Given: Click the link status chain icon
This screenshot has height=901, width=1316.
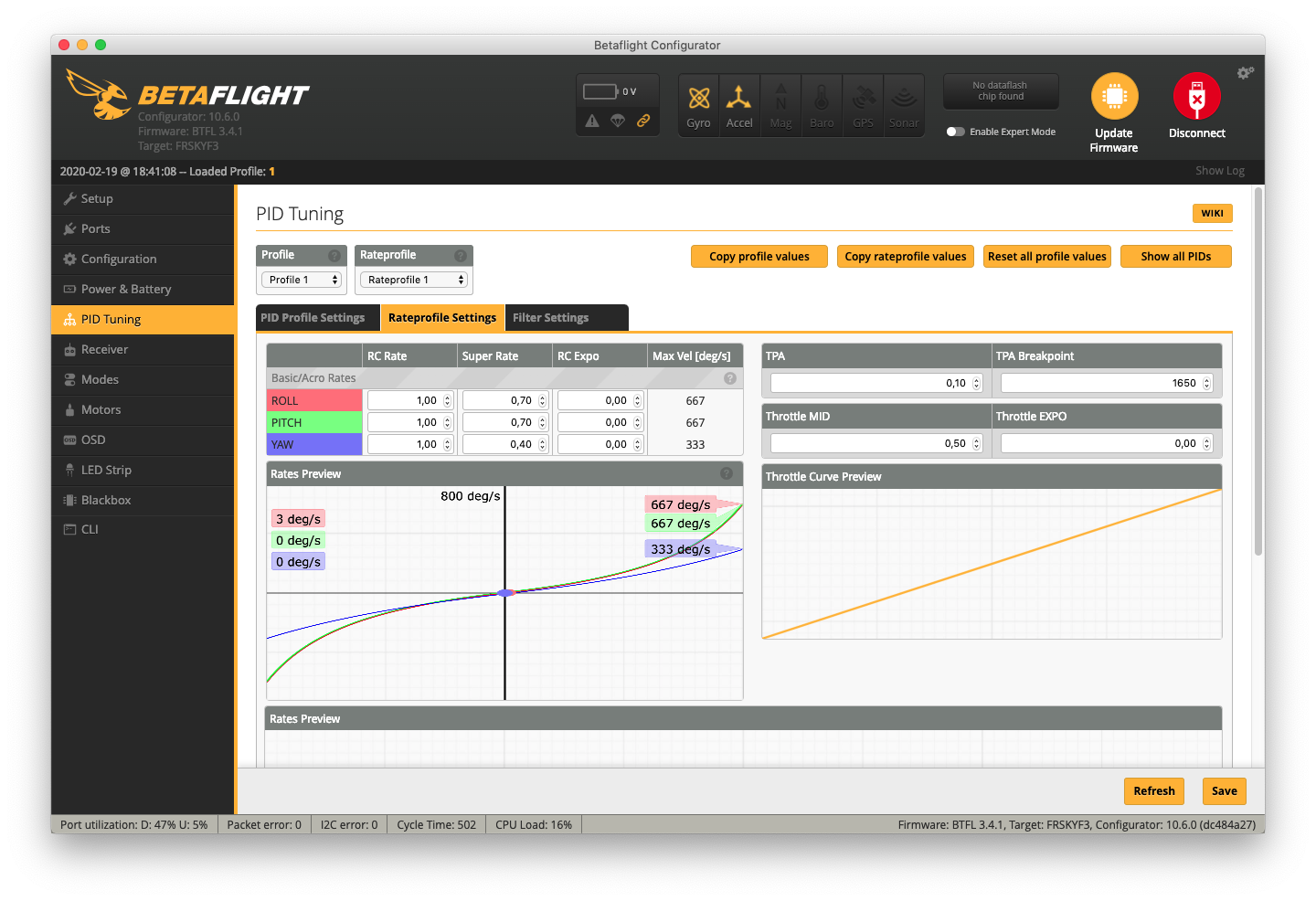Looking at the screenshot, I should [643, 121].
